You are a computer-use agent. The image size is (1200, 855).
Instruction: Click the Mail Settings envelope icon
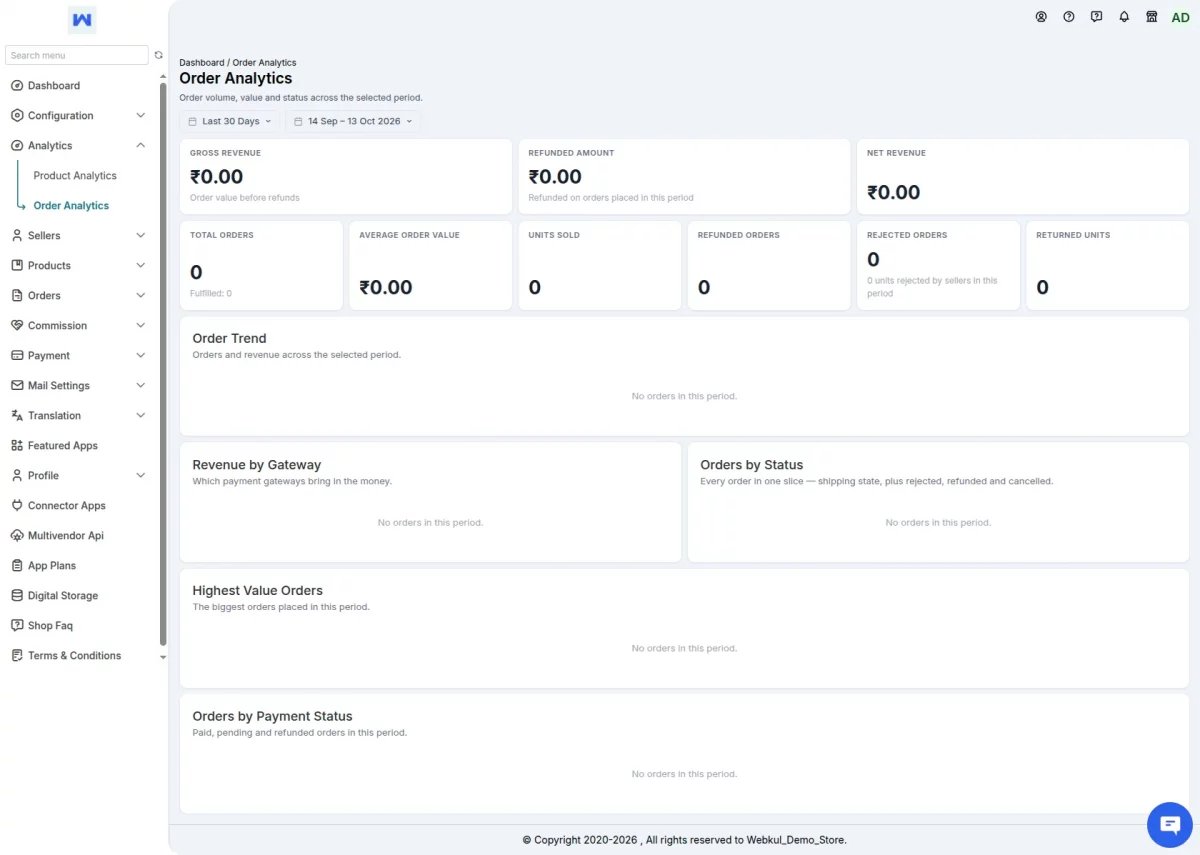[17, 386]
